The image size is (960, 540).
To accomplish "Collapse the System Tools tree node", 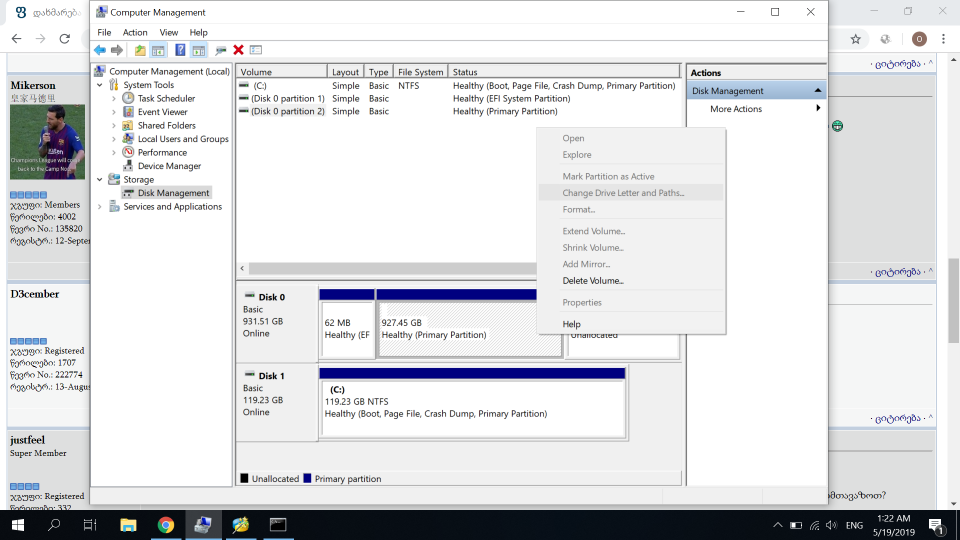I will pos(100,85).
